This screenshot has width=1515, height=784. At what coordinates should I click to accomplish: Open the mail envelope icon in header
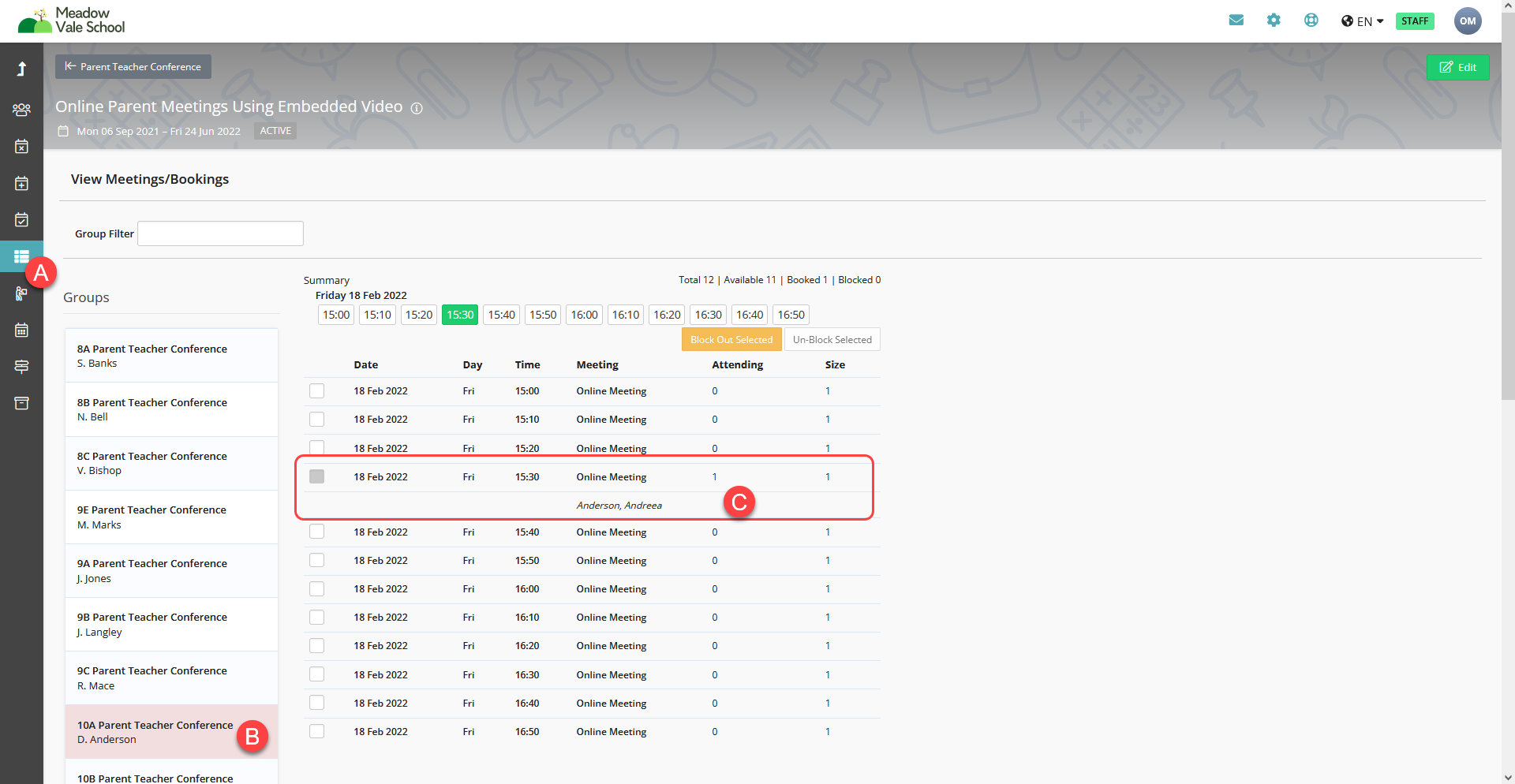pyautogui.click(x=1236, y=21)
